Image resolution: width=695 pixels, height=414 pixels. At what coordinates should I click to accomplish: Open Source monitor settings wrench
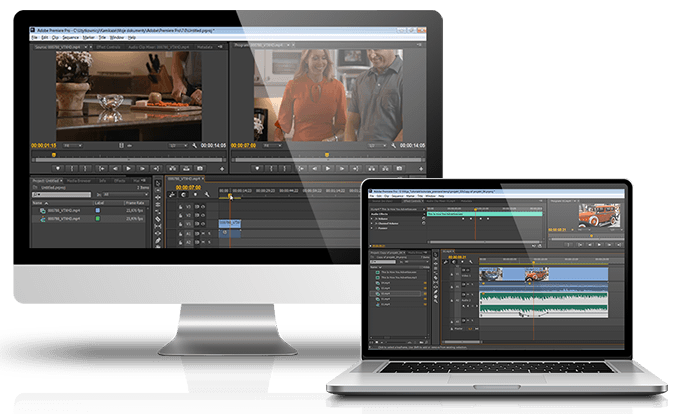[x=194, y=145]
